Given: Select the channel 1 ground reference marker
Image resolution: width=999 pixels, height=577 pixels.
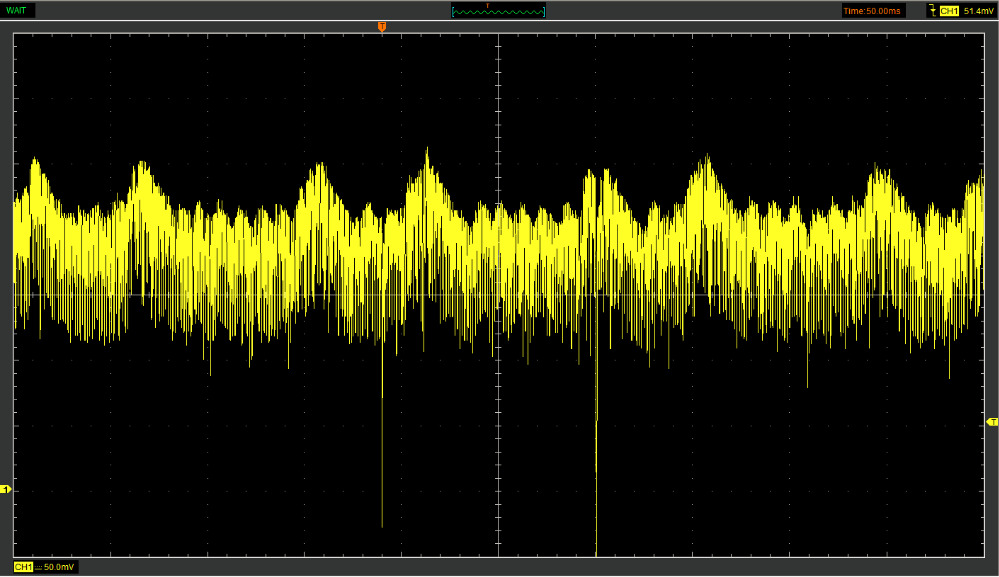Looking at the screenshot, I should tap(5, 489).
